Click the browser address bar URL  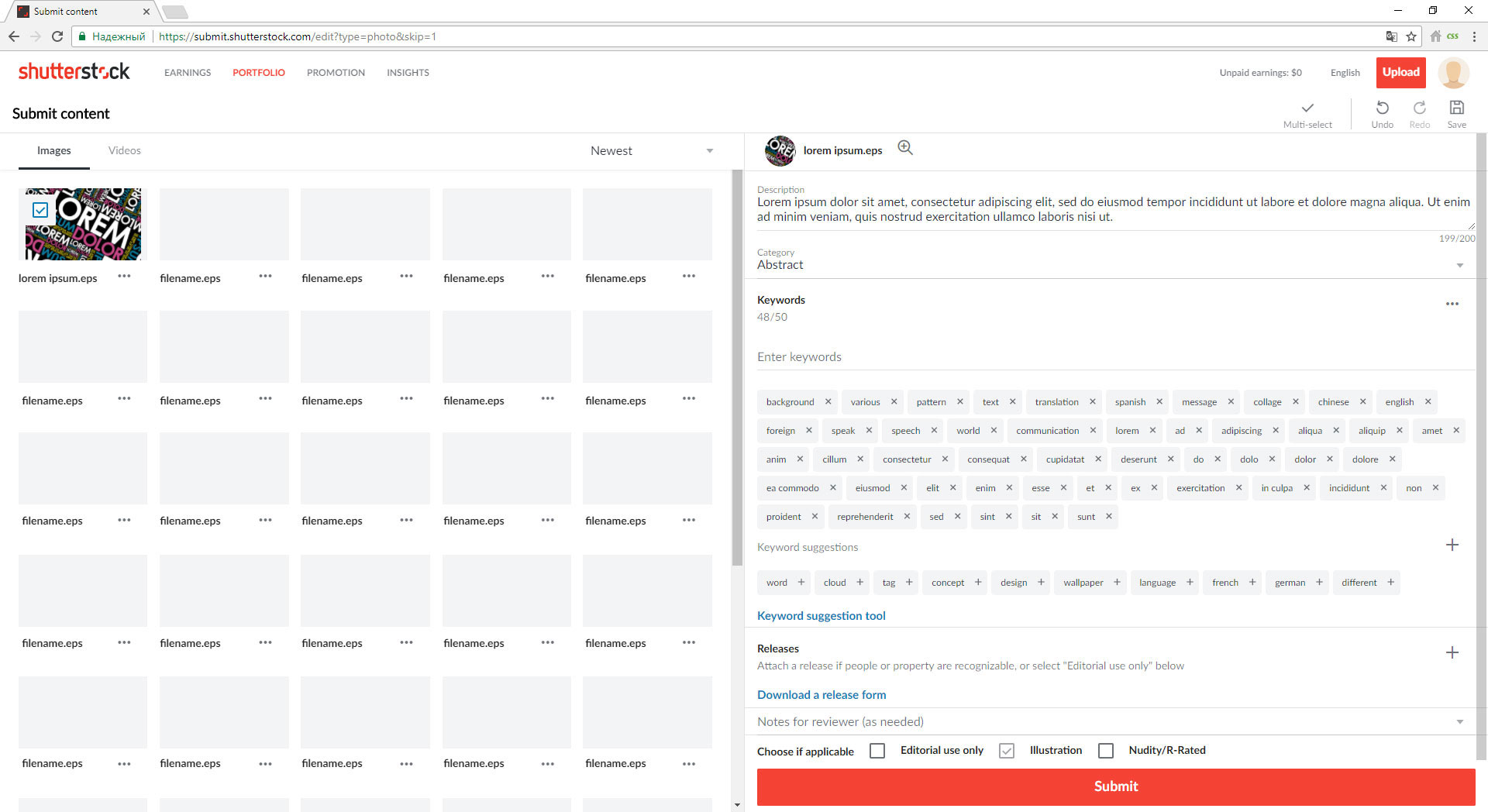click(x=298, y=36)
